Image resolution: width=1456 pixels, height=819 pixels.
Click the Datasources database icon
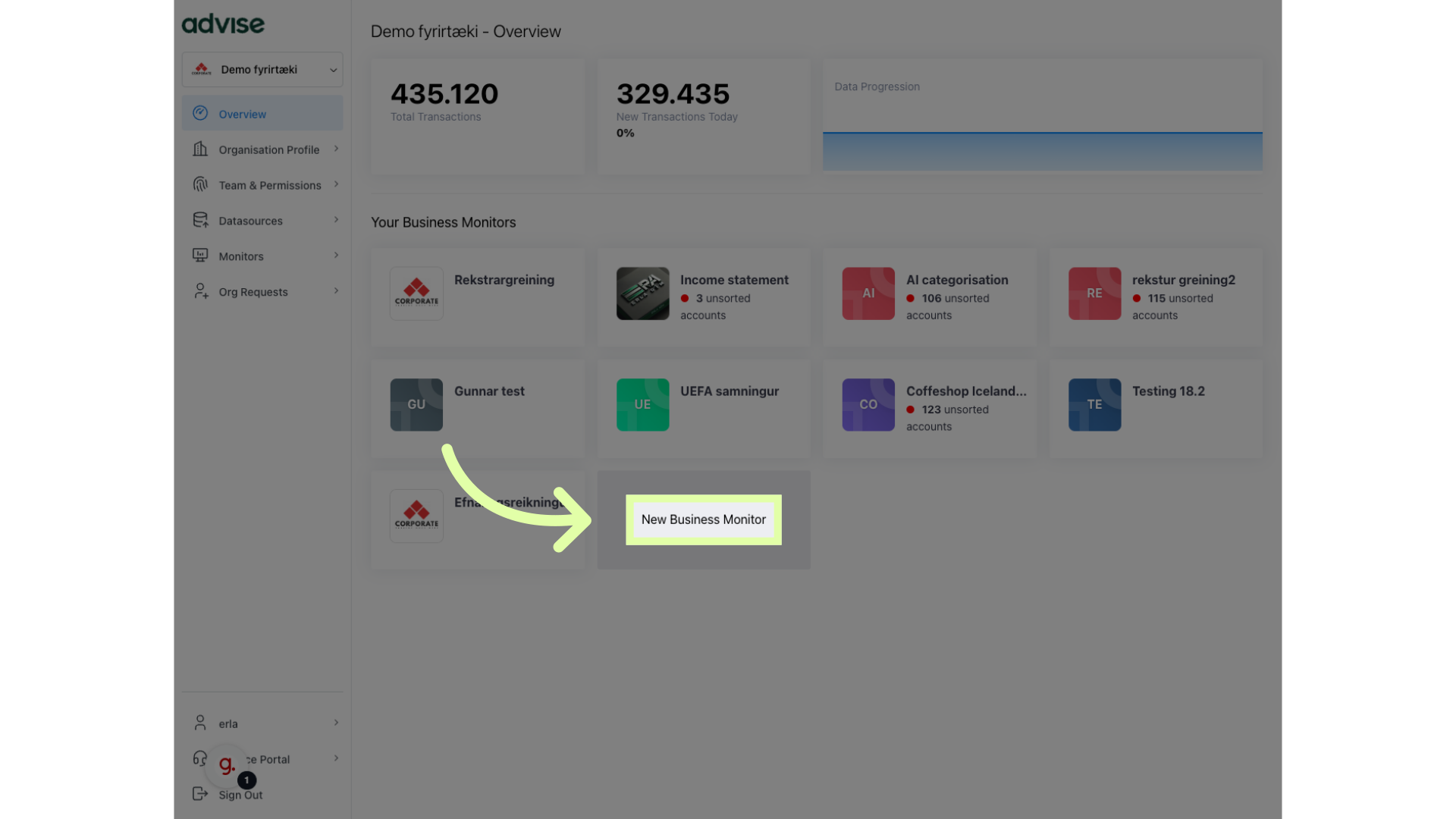(199, 220)
